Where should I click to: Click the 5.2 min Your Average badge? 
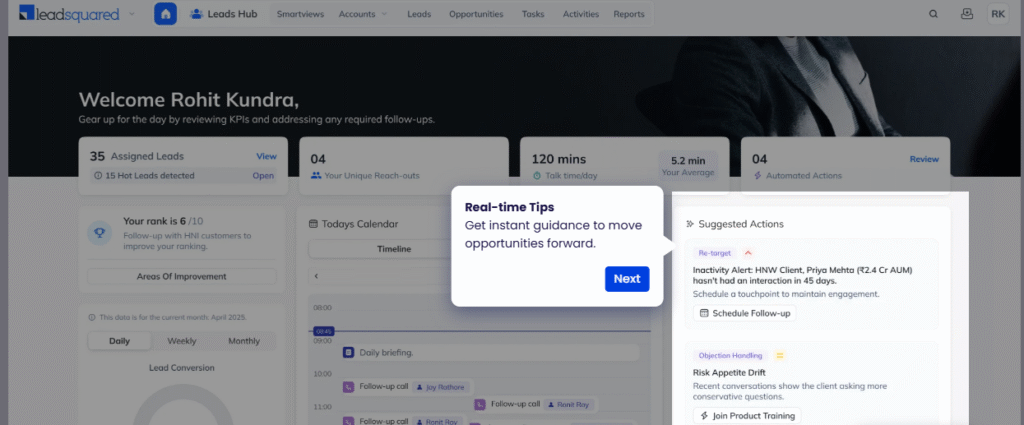688,166
